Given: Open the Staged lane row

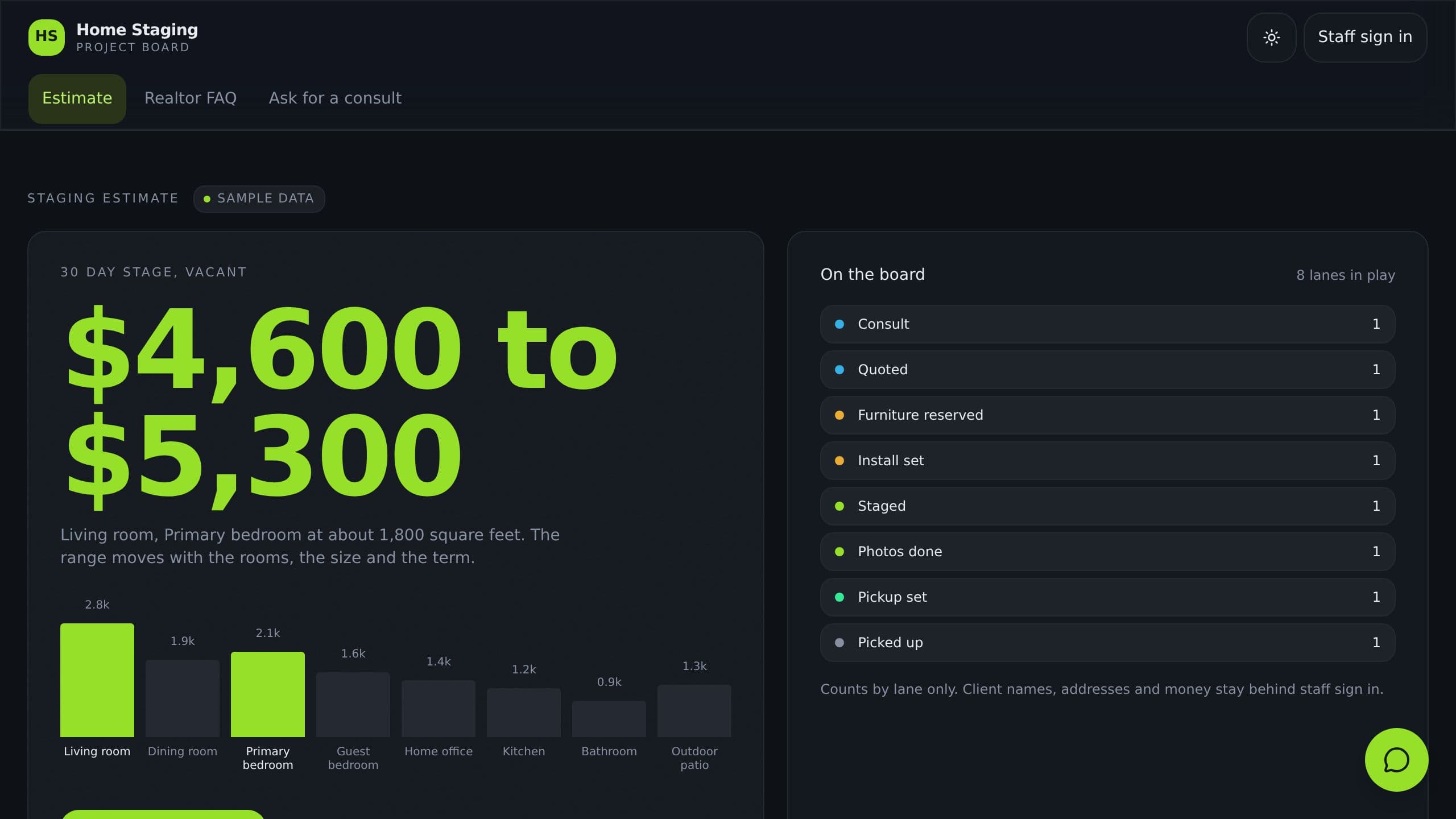Looking at the screenshot, I should (1107, 506).
